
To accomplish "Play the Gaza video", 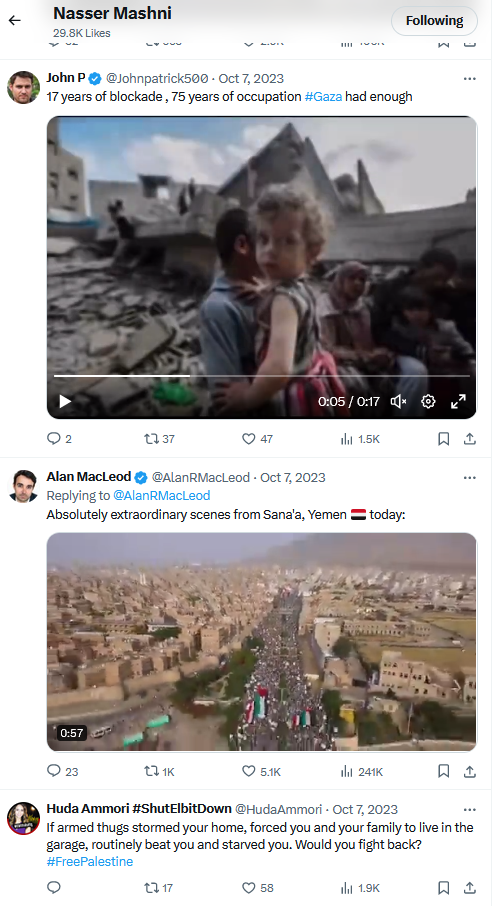I will [65, 401].
